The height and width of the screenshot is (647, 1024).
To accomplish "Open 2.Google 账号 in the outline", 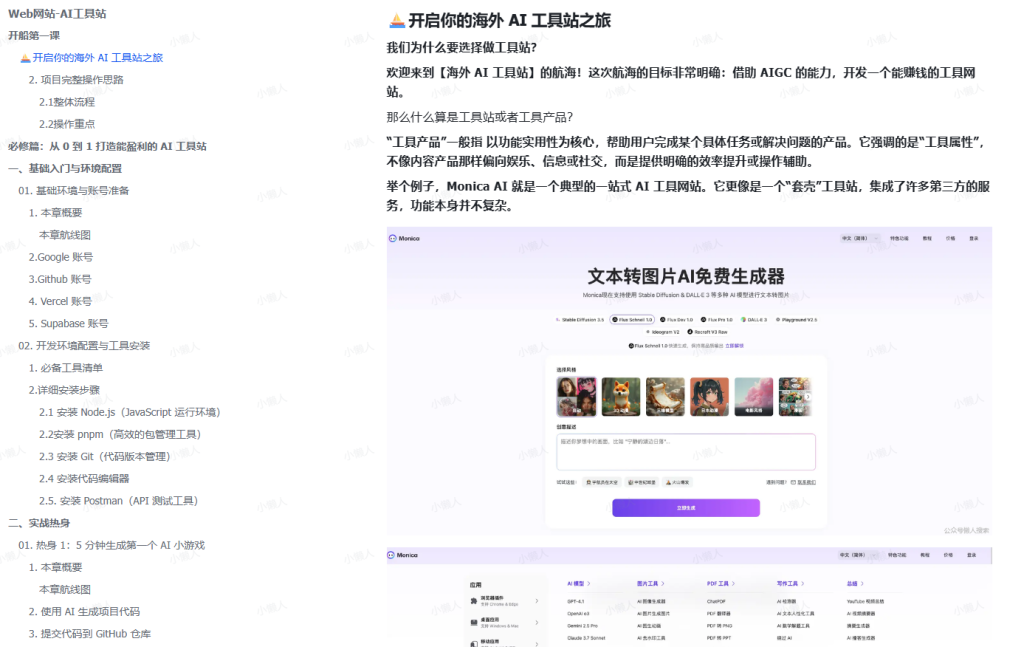I will pos(61,258).
